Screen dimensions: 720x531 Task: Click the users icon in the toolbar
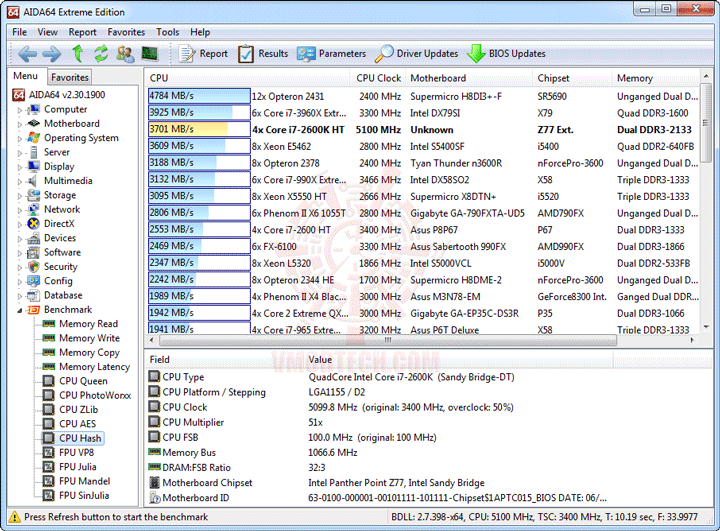125,54
